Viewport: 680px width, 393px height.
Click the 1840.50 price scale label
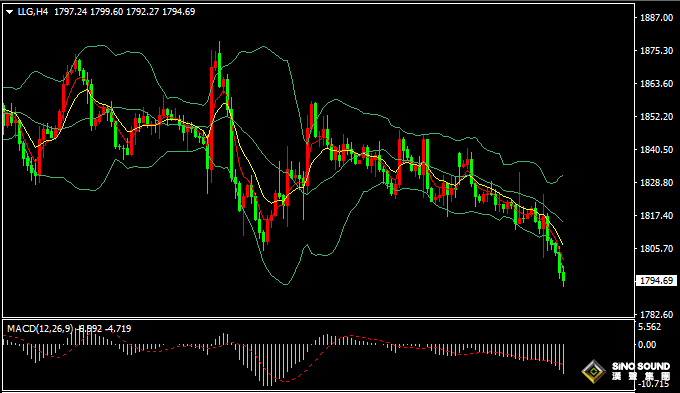[657, 149]
